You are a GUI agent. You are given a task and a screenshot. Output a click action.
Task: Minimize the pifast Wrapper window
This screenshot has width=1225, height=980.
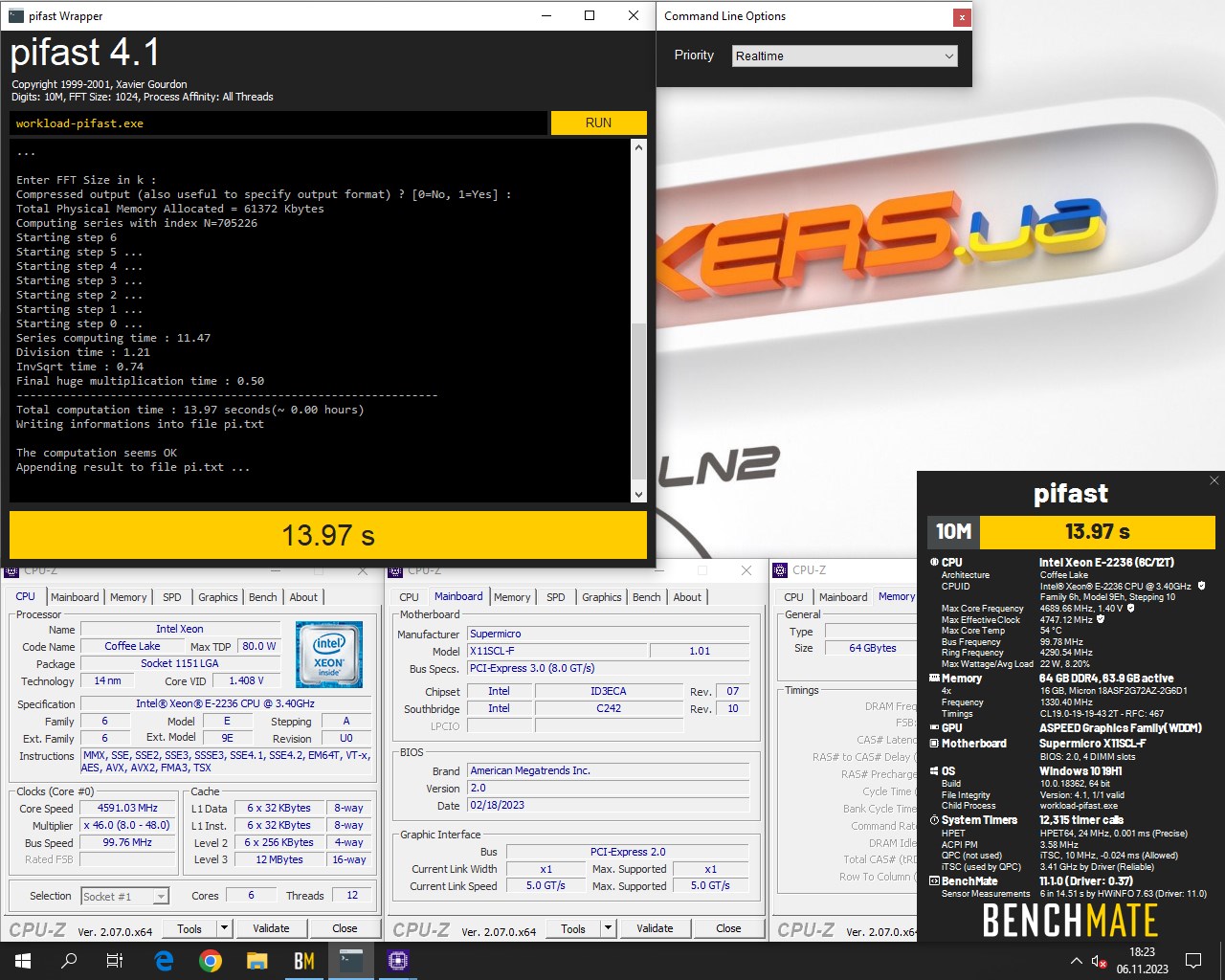(x=546, y=15)
